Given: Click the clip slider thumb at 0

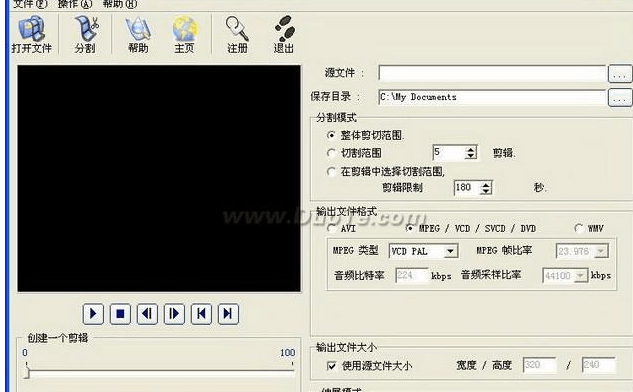Looking at the screenshot, I should pyautogui.click(x=27, y=371).
